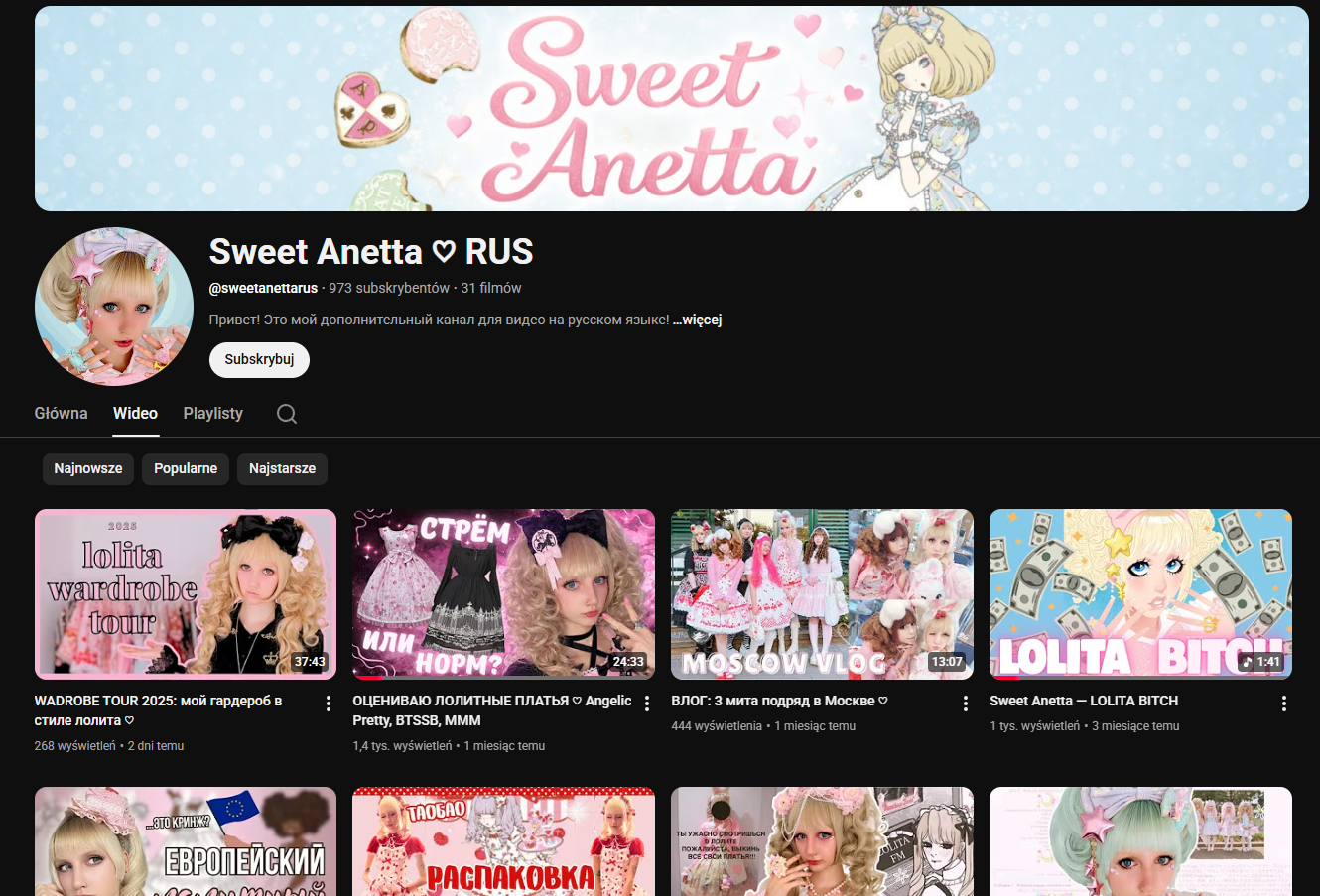Select the Wideo tab
Screen dimensions: 1320x896
(x=135, y=413)
